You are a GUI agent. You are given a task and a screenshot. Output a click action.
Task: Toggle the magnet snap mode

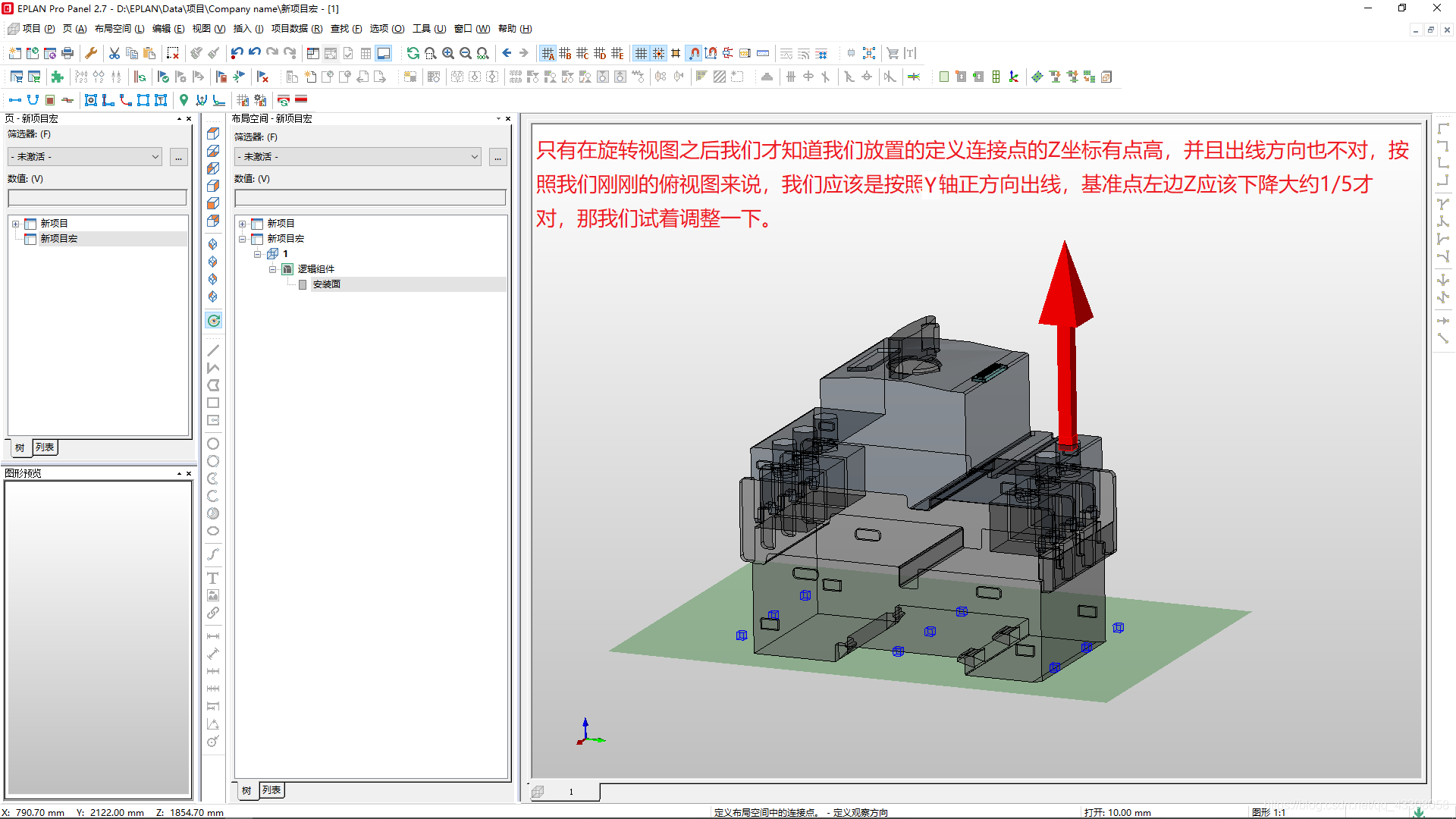[694, 53]
